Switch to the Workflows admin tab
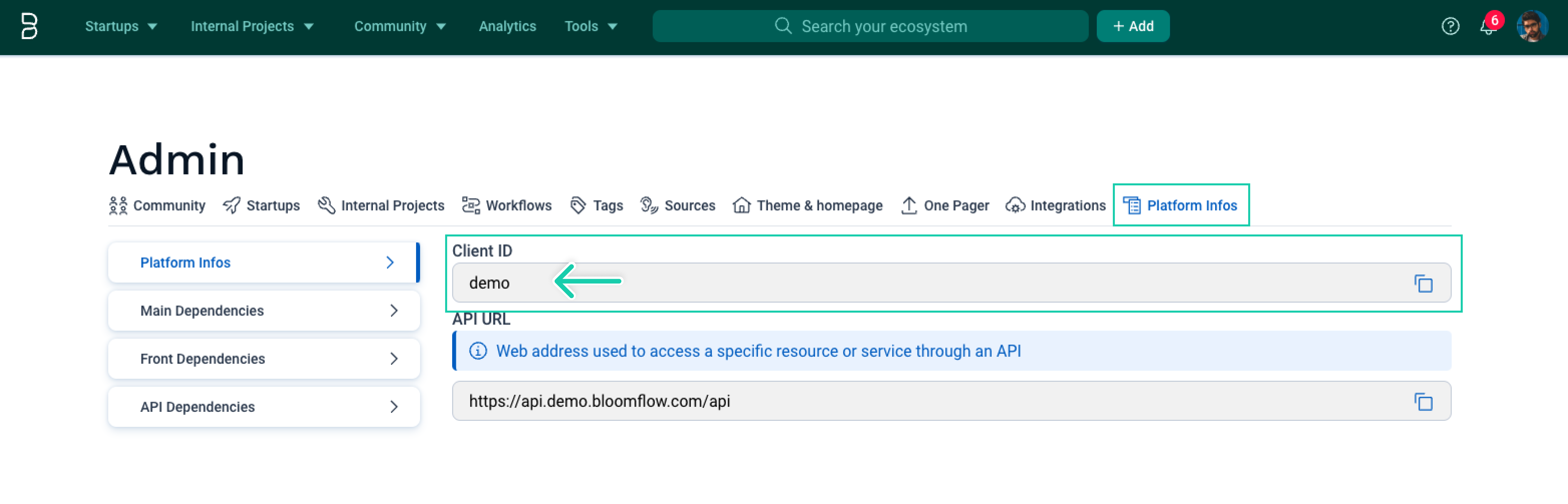Image resolution: width=1568 pixels, height=504 pixels. tap(507, 206)
